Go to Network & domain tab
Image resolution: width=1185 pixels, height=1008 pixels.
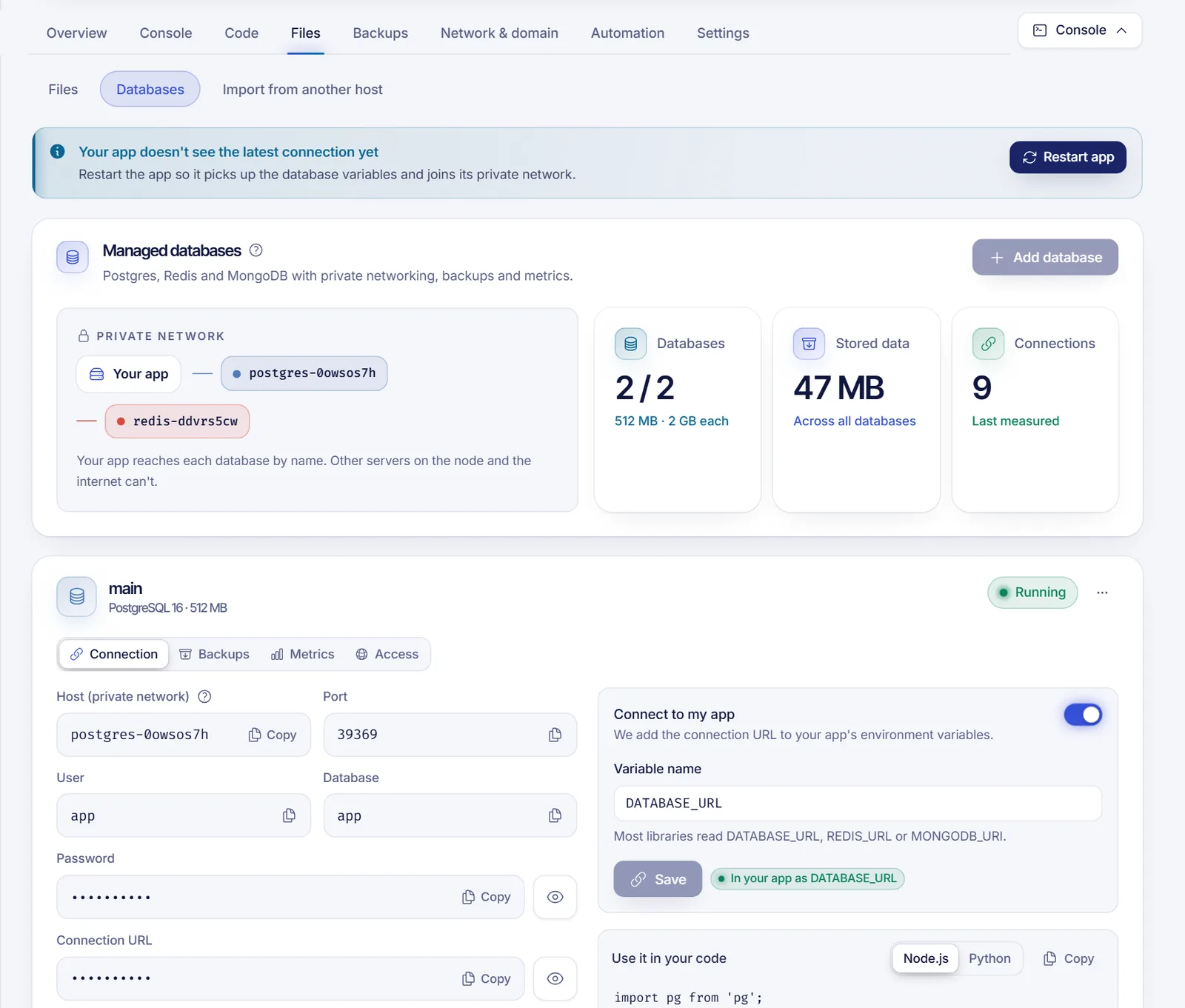pyautogui.click(x=499, y=33)
